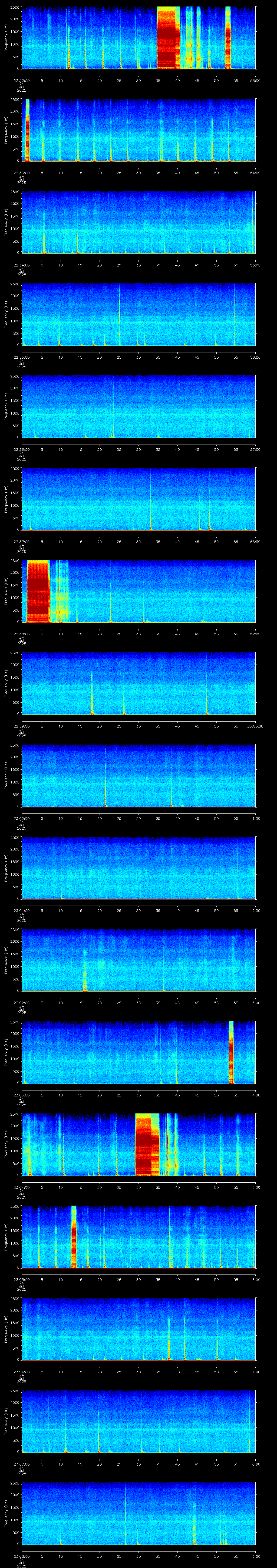Select the '22:56:00' time axis label
This screenshot has width=277, height=1568.
click(21, 449)
